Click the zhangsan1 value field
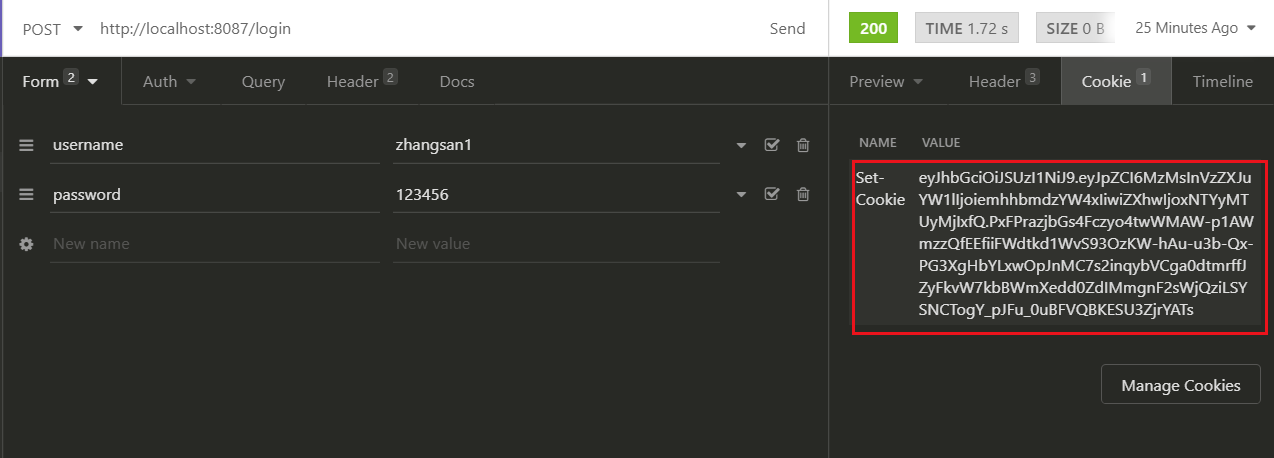The image size is (1274, 458). coord(556,145)
